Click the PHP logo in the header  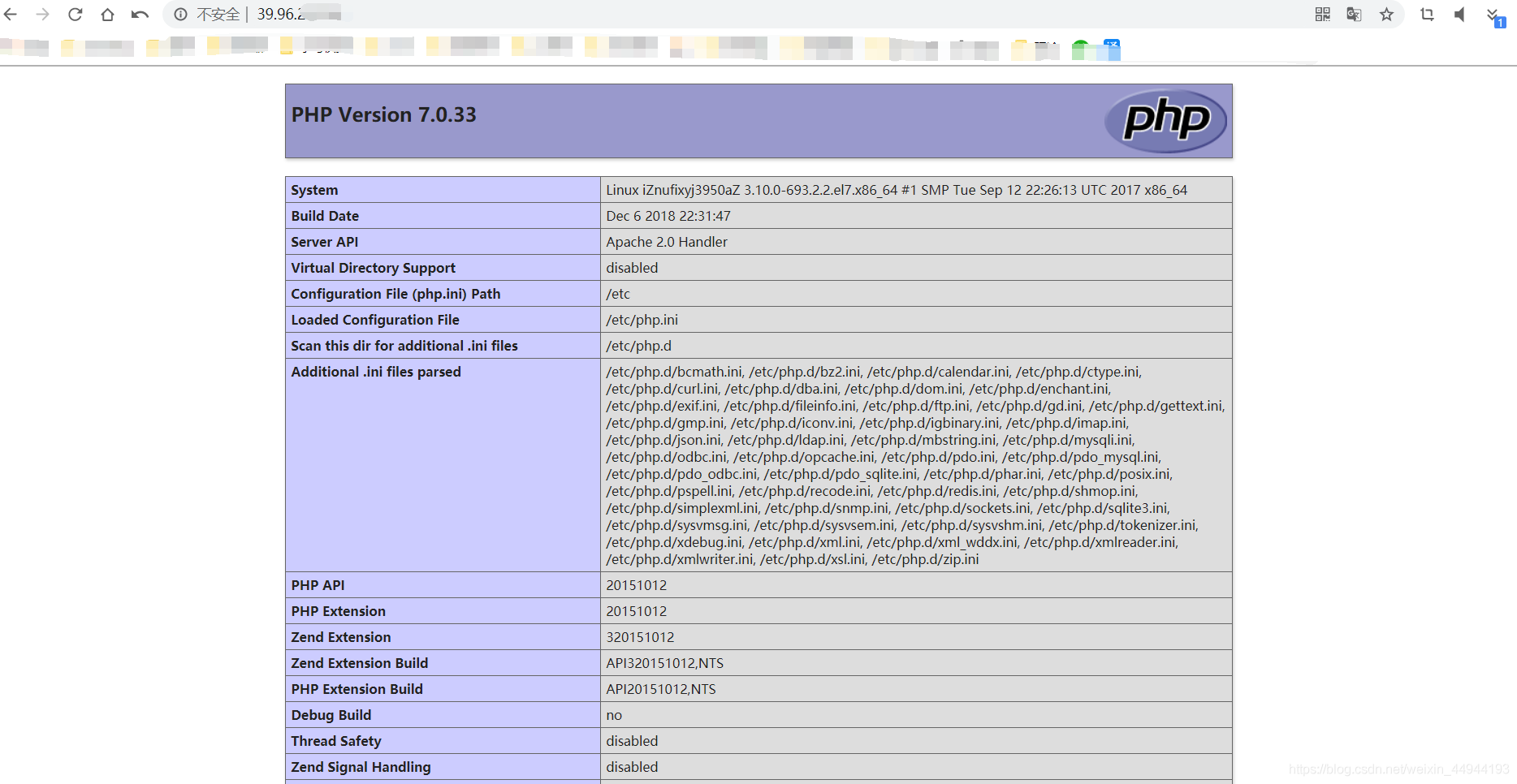click(1165, 121)
